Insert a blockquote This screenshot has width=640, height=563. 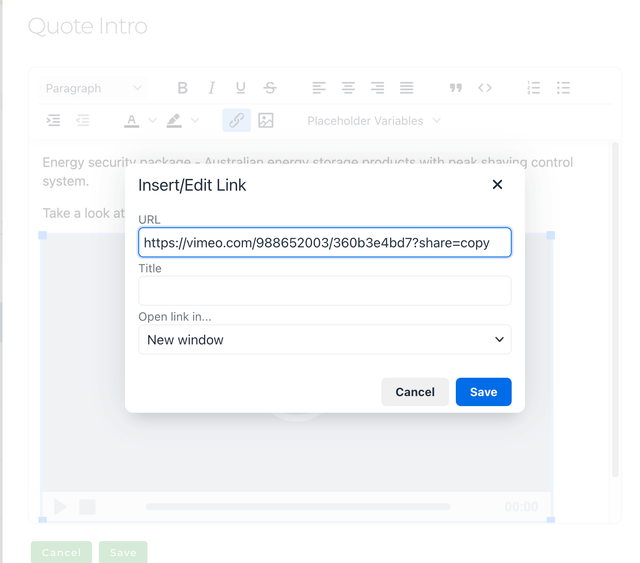pyautogui.click(x=456, y=88)
